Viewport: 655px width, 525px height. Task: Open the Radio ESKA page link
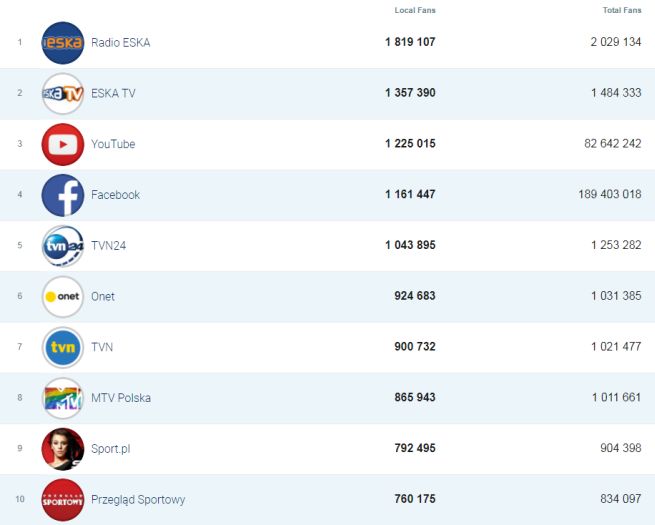coord(120,43)
